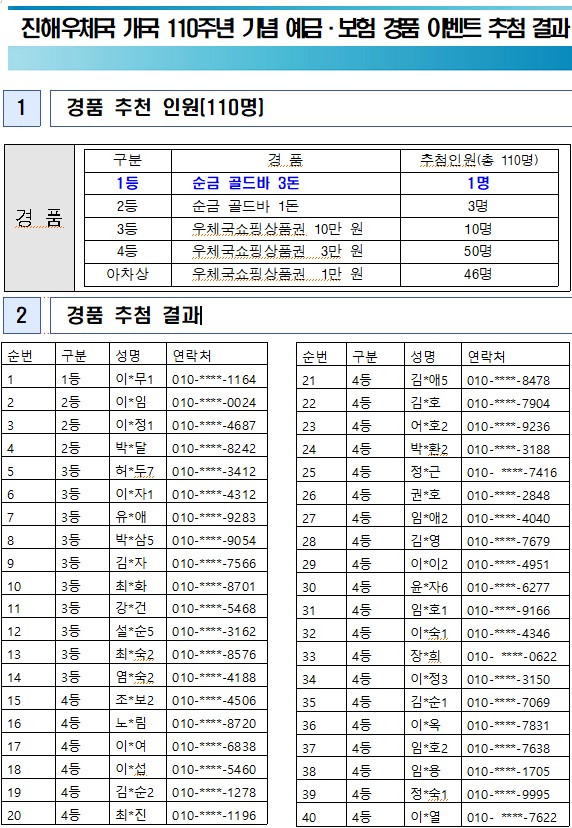This screenshot has height=828, width=572.
Task: Select winner name '최*화'
Action: (x=130, y=586)
